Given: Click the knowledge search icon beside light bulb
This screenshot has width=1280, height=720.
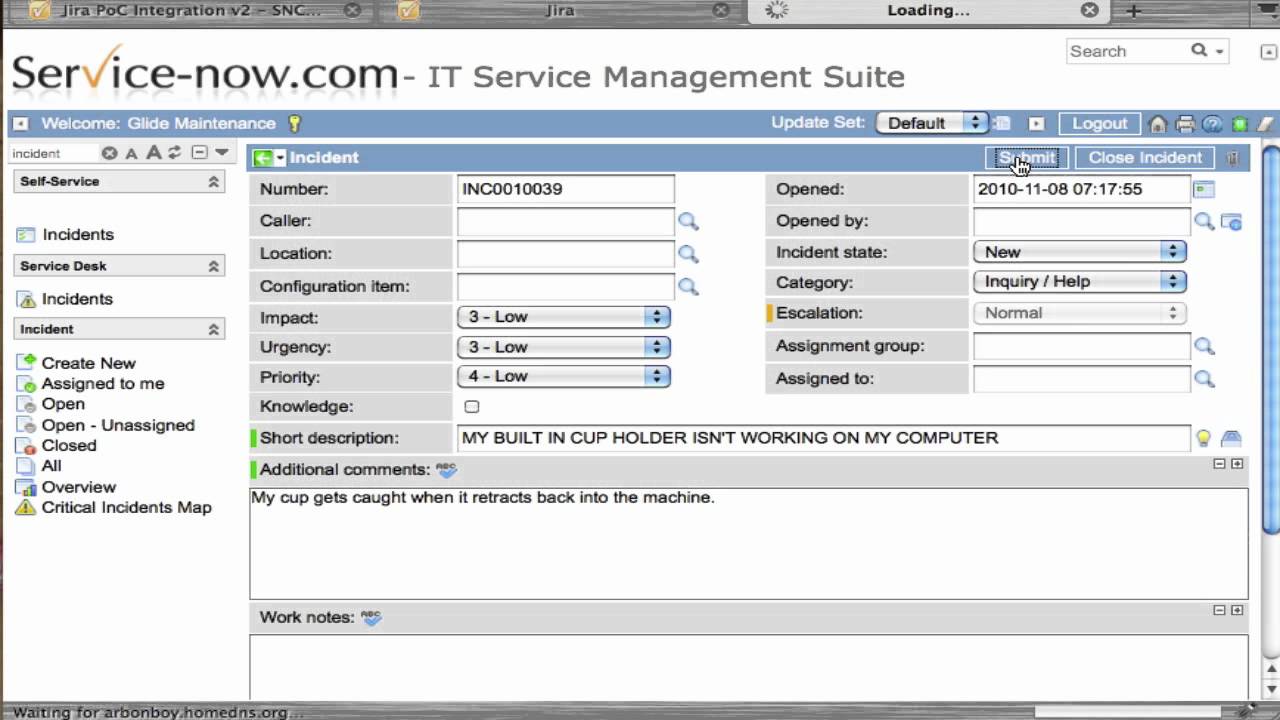Looking at the screenshot, I should coord(1231,438).
